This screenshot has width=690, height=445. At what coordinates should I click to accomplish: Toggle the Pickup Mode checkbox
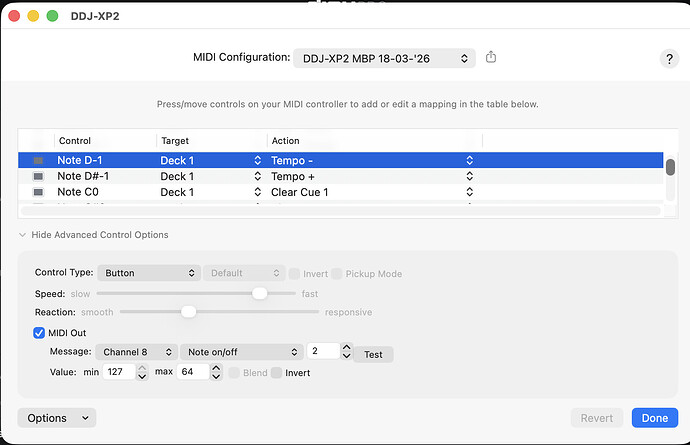pyautogui.click(x=337, y=273)
